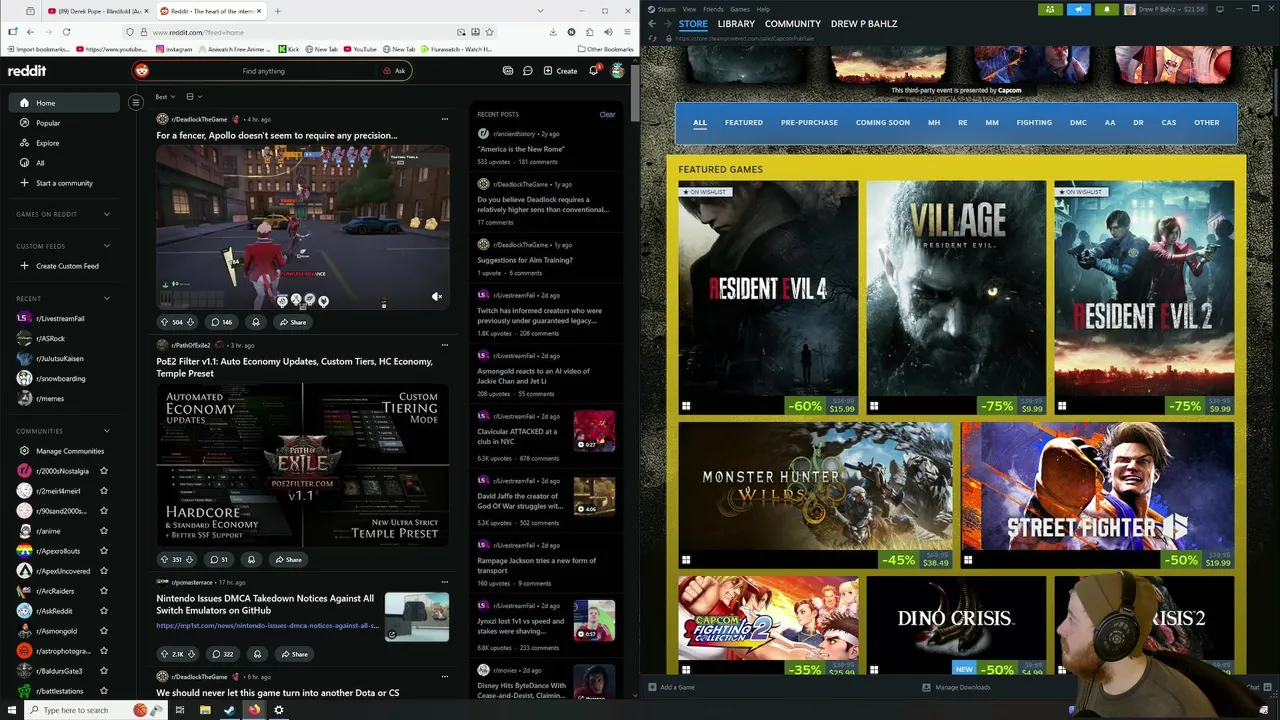Click Add a Game in Steam
The image size is (1280, 720).
pyautogui.click(x=672, y=687)
